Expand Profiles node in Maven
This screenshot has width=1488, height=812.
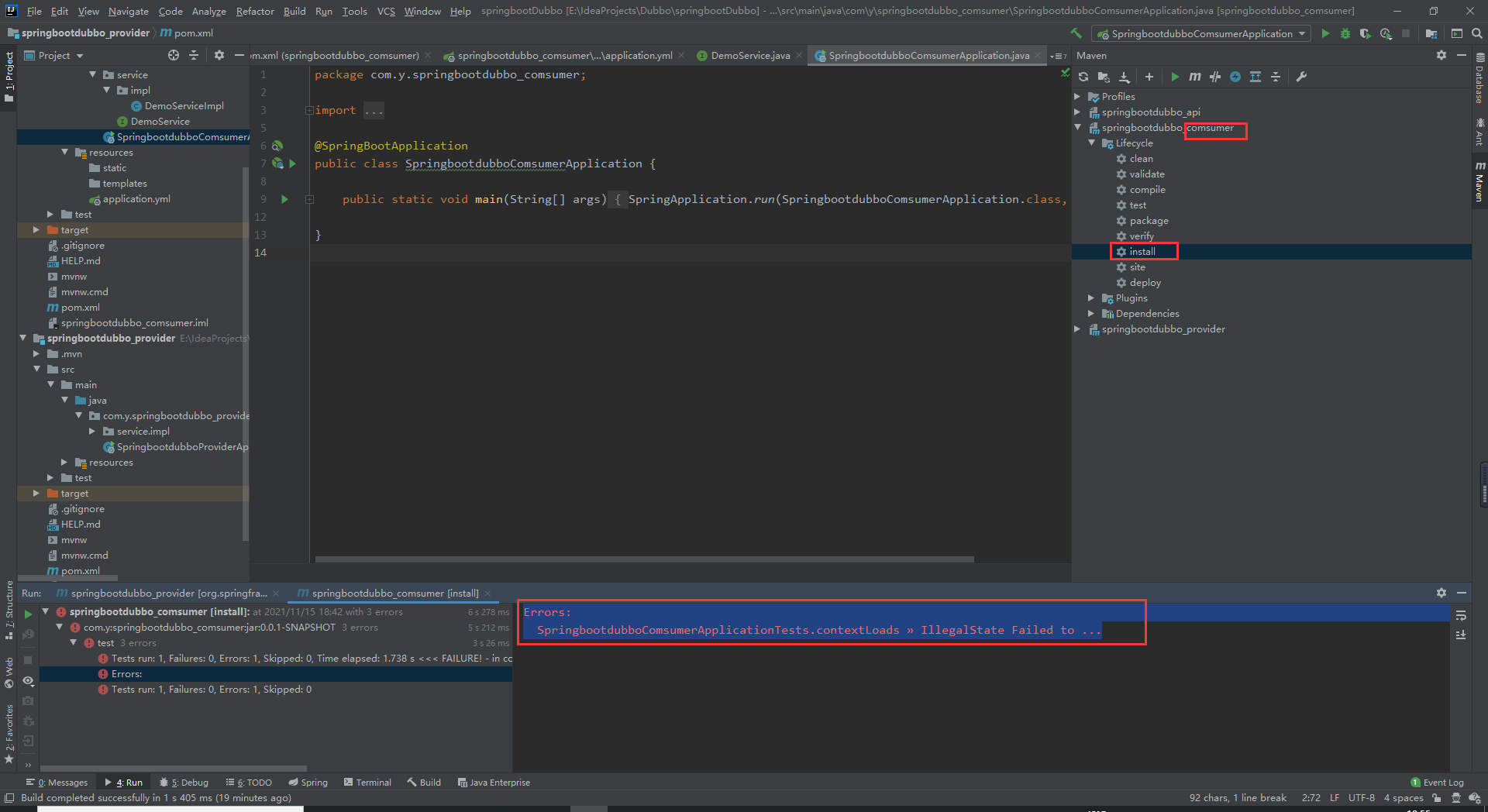(1077, 97)
